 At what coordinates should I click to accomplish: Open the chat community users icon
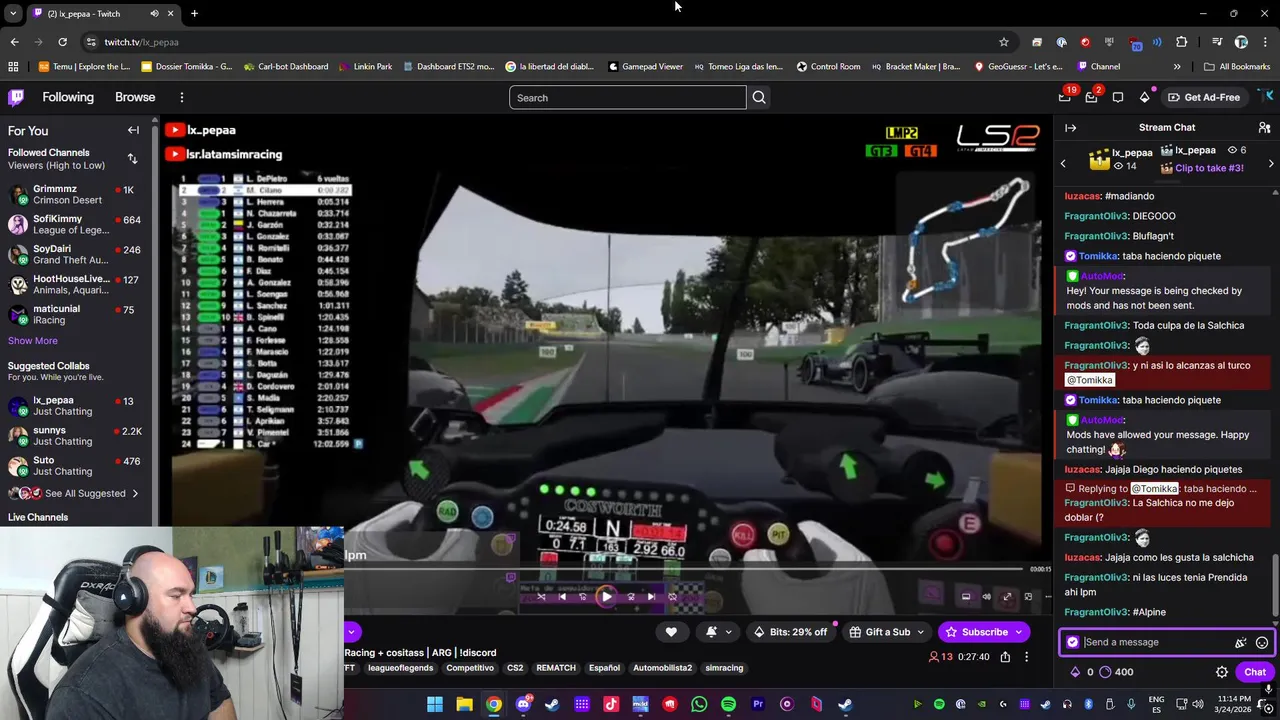click(x=1264, y=128)
